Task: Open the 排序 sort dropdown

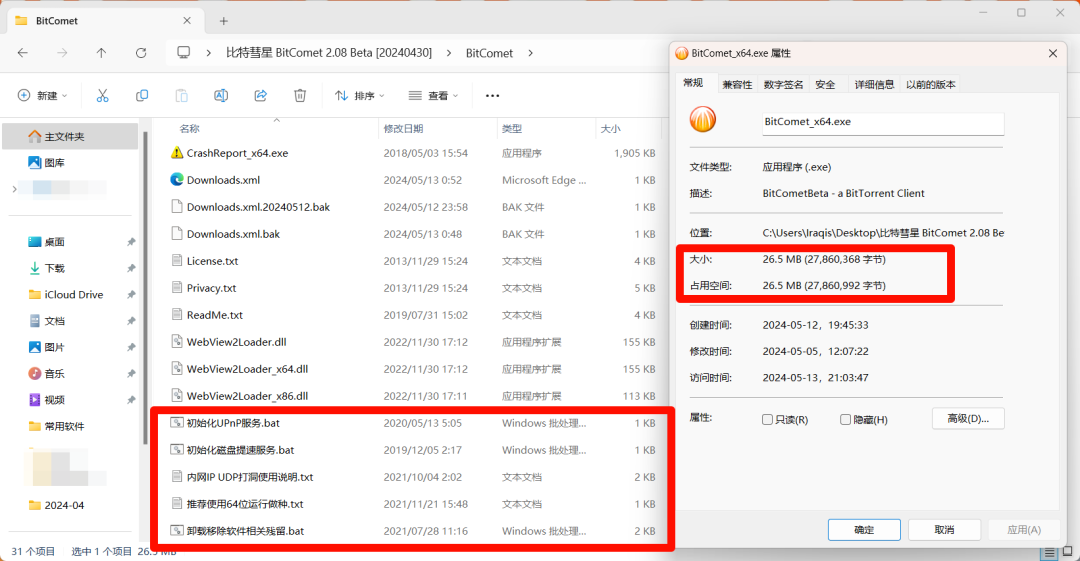Action: point(360,96)
